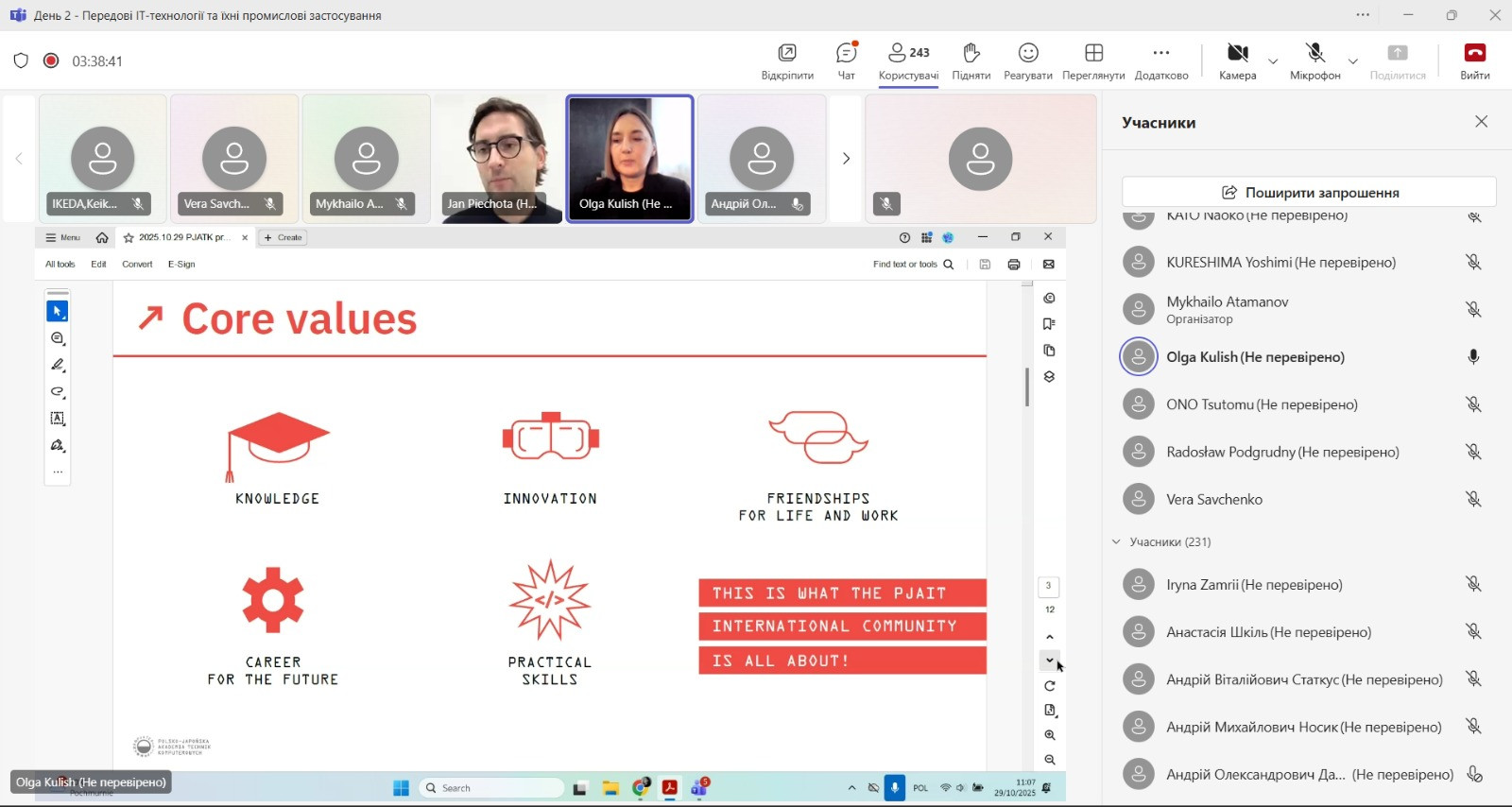
Task: Click the Raise hand (Підняти) icon
Action: point(971,60)
